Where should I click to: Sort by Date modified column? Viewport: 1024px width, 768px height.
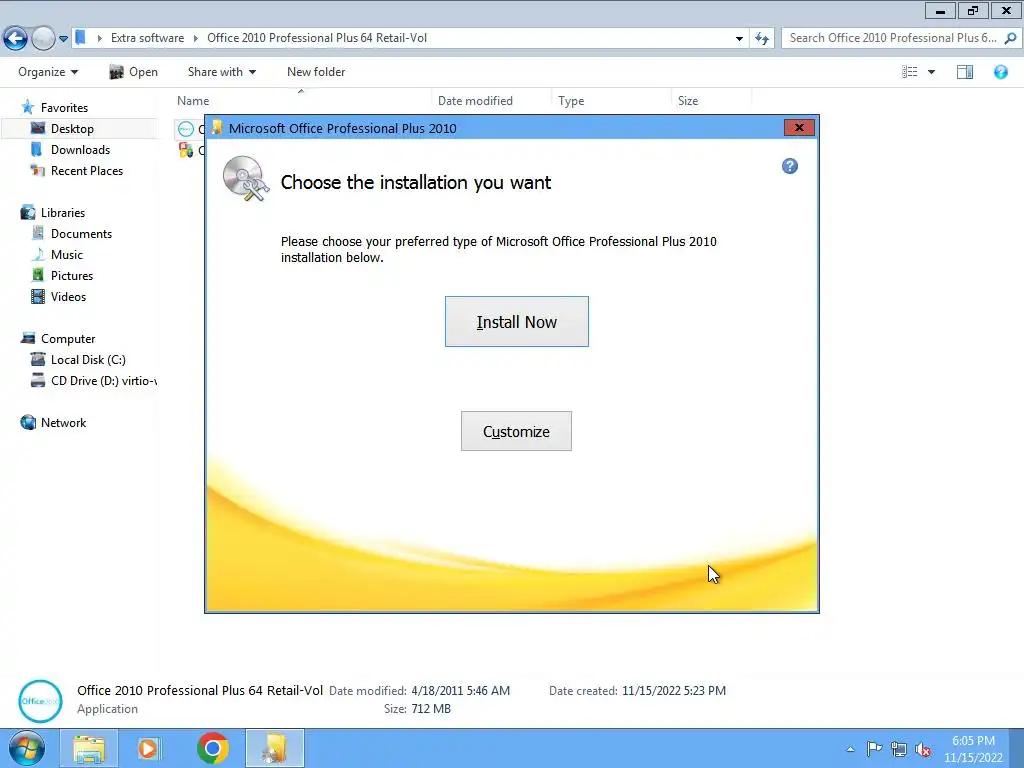[x=475, y=101]
